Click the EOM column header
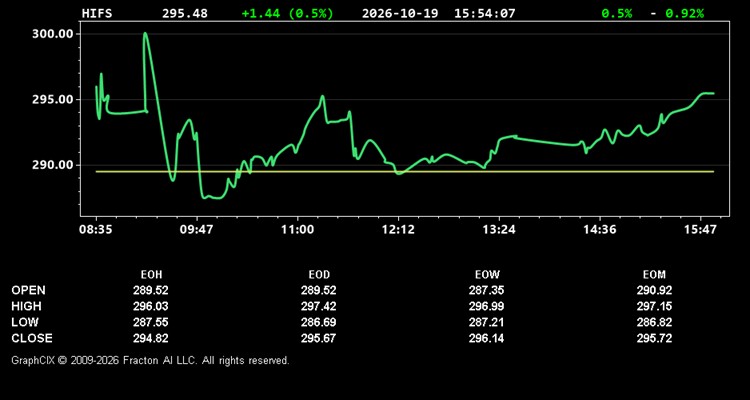 point(654,275)
